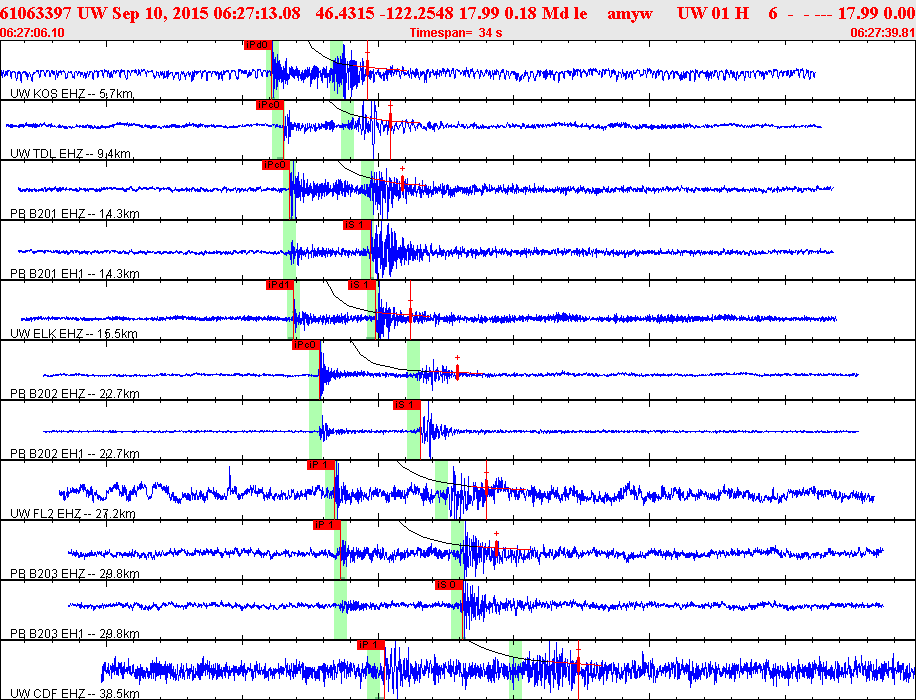This screenshot has width=916, height=700.
Task: Click the red coda end marker on B202 EHZ trace
Action: [x=457, y=372]
